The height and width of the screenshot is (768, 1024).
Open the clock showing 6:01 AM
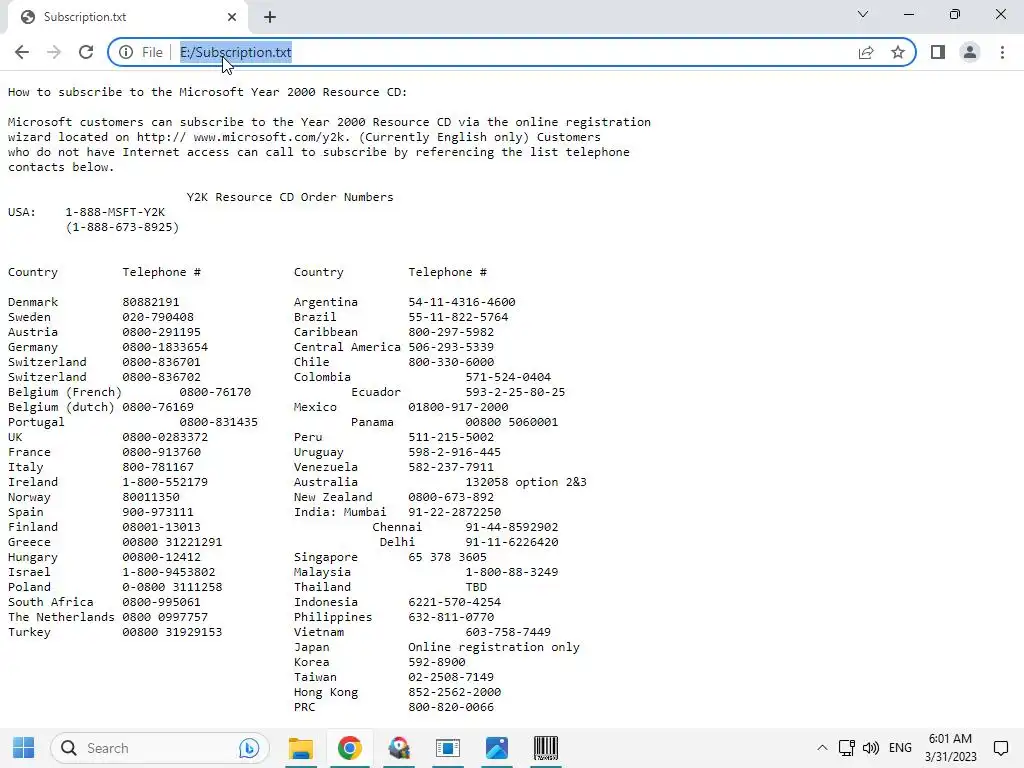(950, 748)
